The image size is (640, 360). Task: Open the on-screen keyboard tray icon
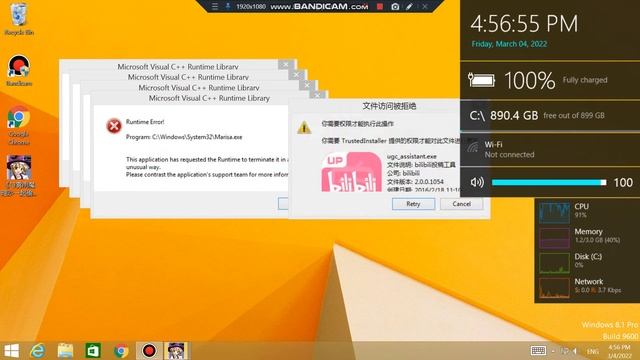pos(538,351)
